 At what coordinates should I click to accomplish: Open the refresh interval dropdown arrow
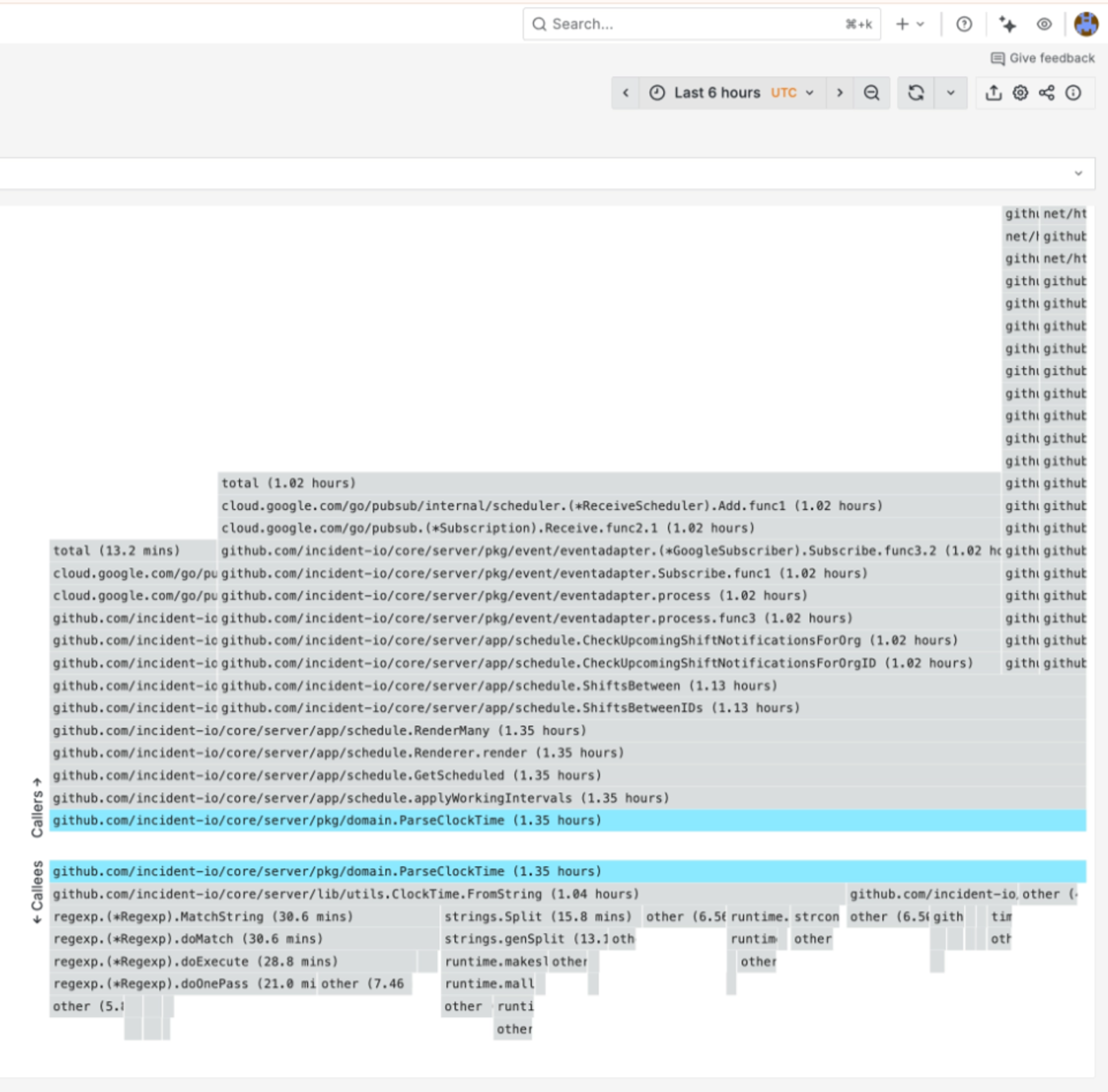(x=950, y=93)
